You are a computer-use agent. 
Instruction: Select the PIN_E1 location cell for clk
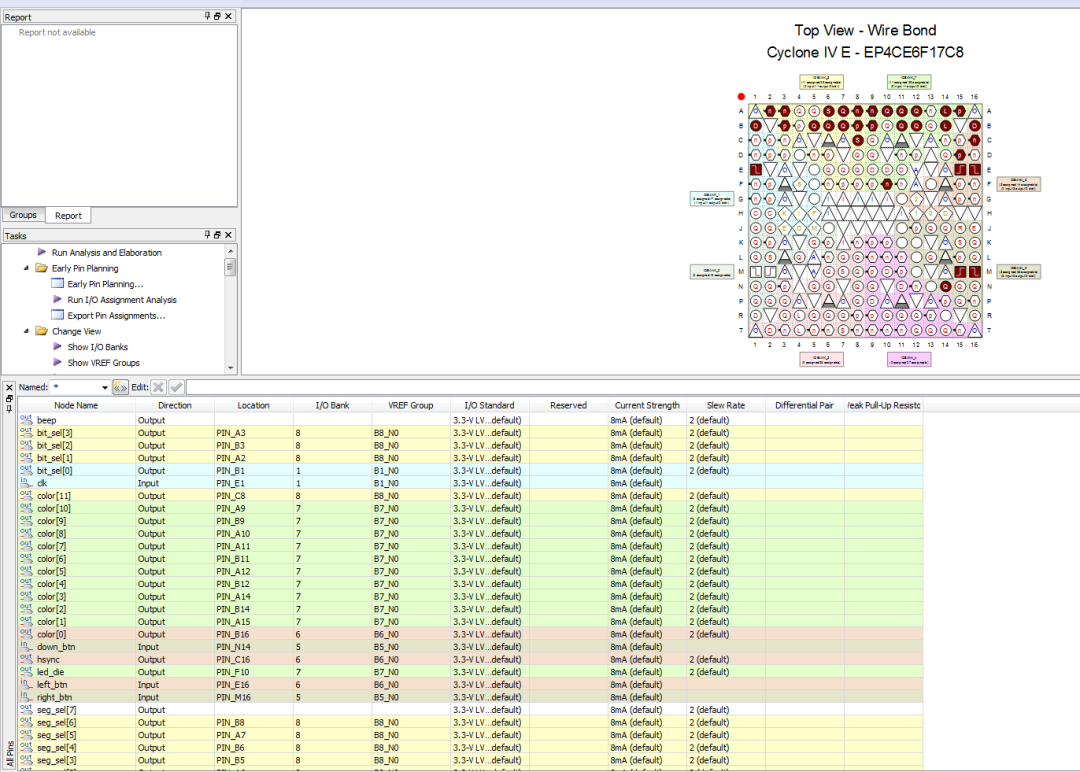click(253, 483)
